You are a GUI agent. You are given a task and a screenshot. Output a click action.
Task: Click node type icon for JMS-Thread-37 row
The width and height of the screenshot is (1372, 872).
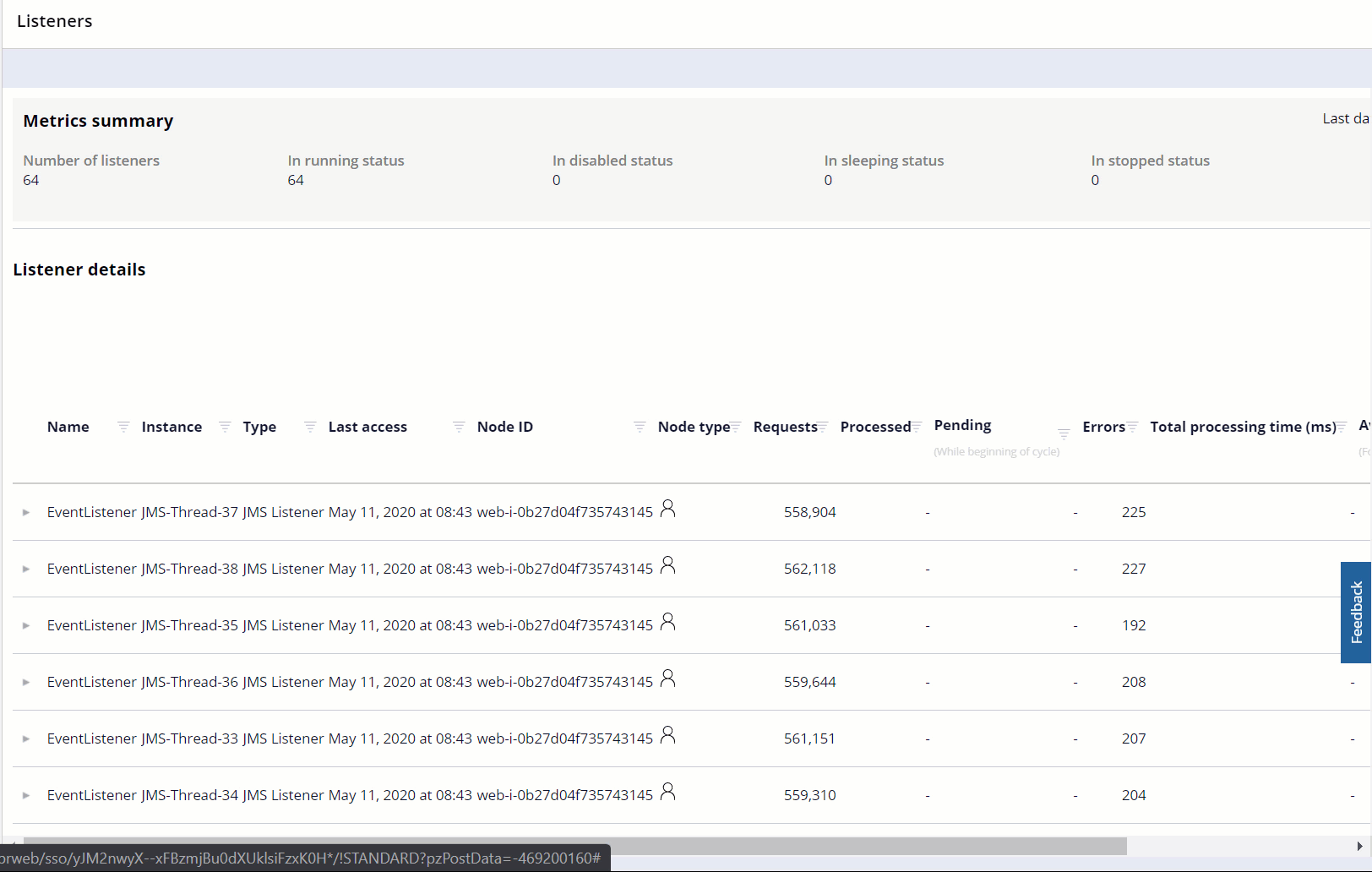(667, 509)
